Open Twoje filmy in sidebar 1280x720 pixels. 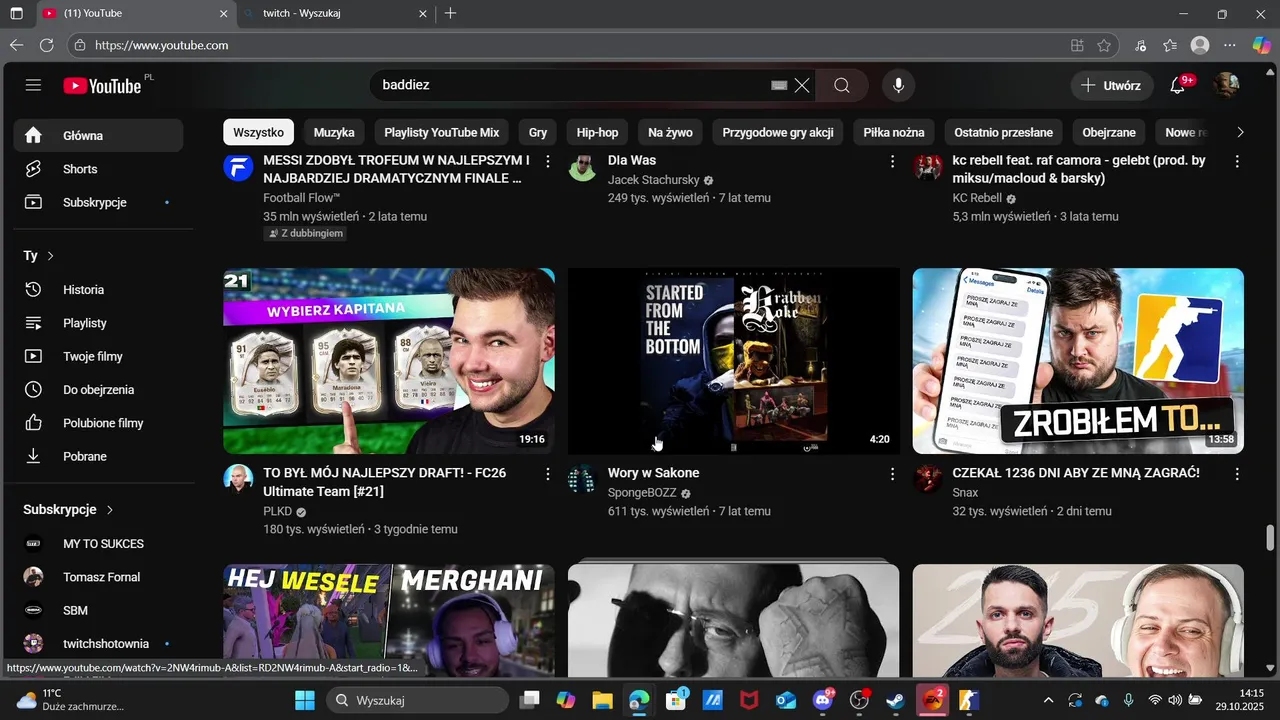pyautogui.click(x=98, y=356)
